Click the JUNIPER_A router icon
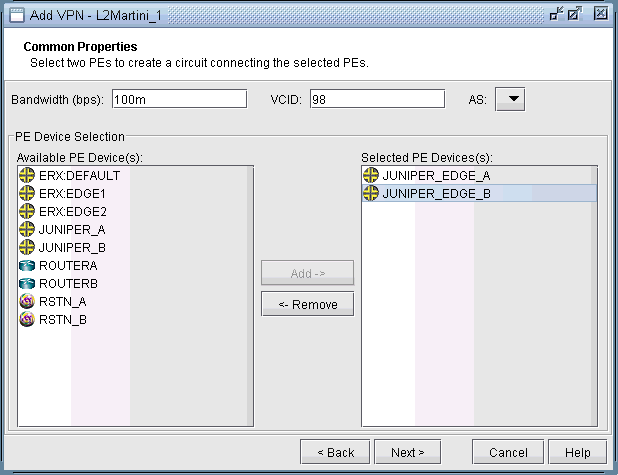This screenshot has height=475, width=618. click(28, 229)
